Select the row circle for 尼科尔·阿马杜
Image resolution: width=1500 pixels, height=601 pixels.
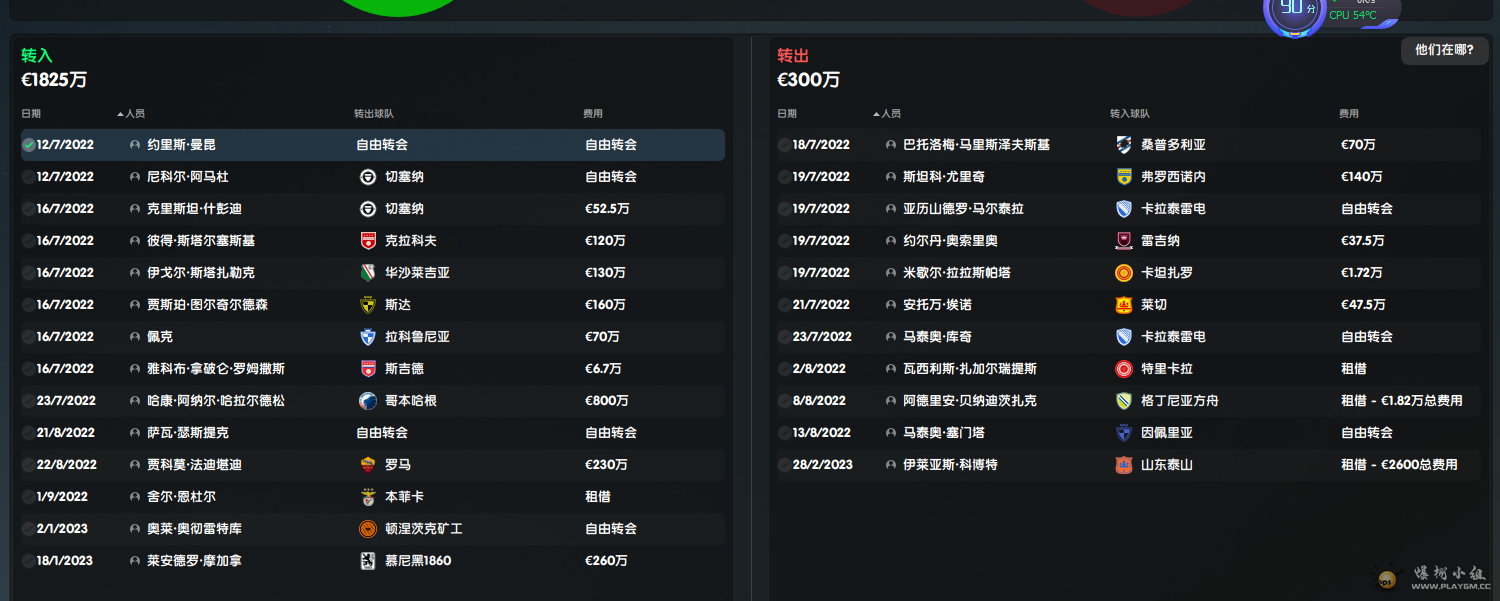coord(29,177)
